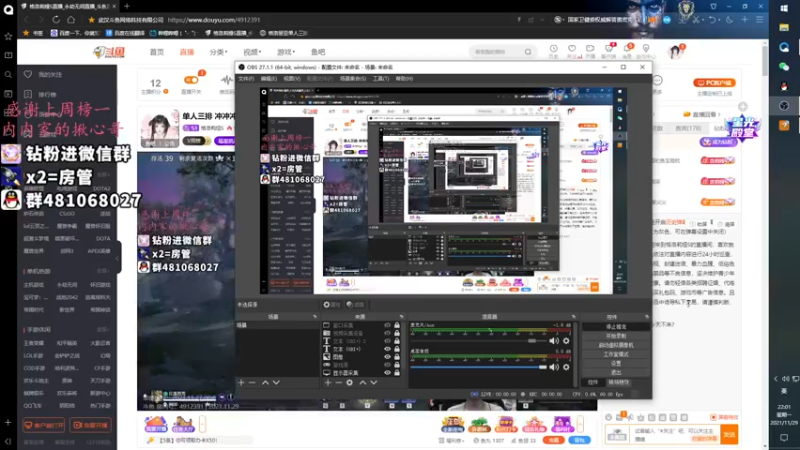Open settings gear for 桌面音频 channel
The image size is (800, 450).
click(566, 367)
